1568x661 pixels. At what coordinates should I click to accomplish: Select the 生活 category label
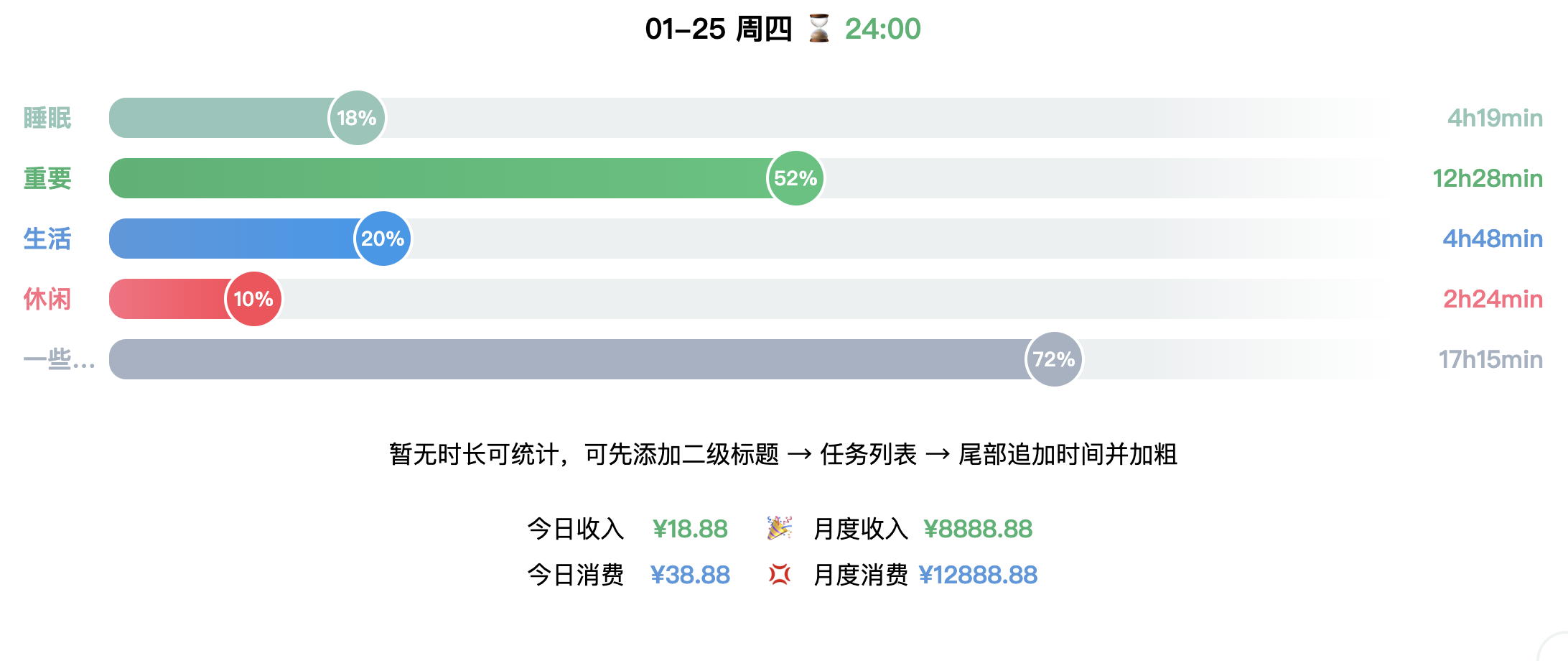point(47,239)
